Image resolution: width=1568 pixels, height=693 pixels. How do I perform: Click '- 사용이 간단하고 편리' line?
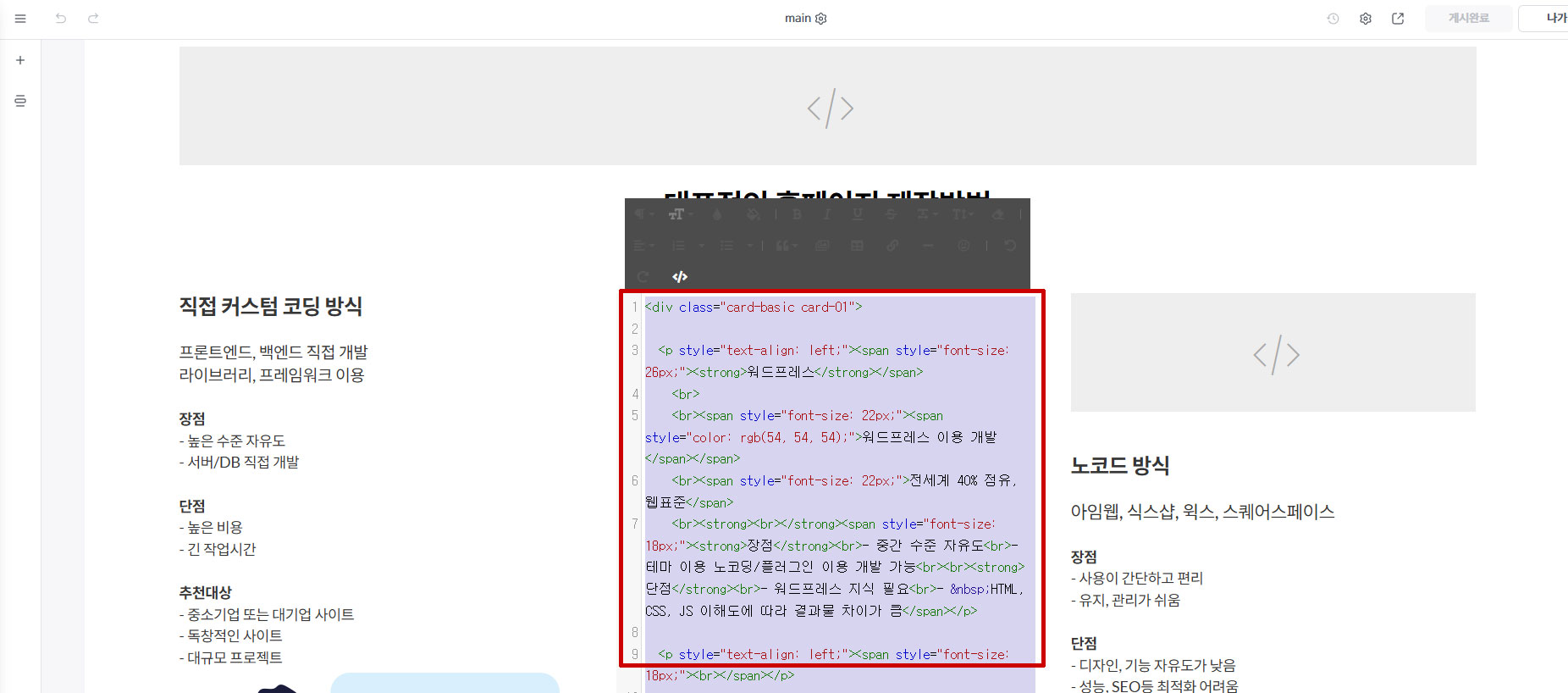1137,578
